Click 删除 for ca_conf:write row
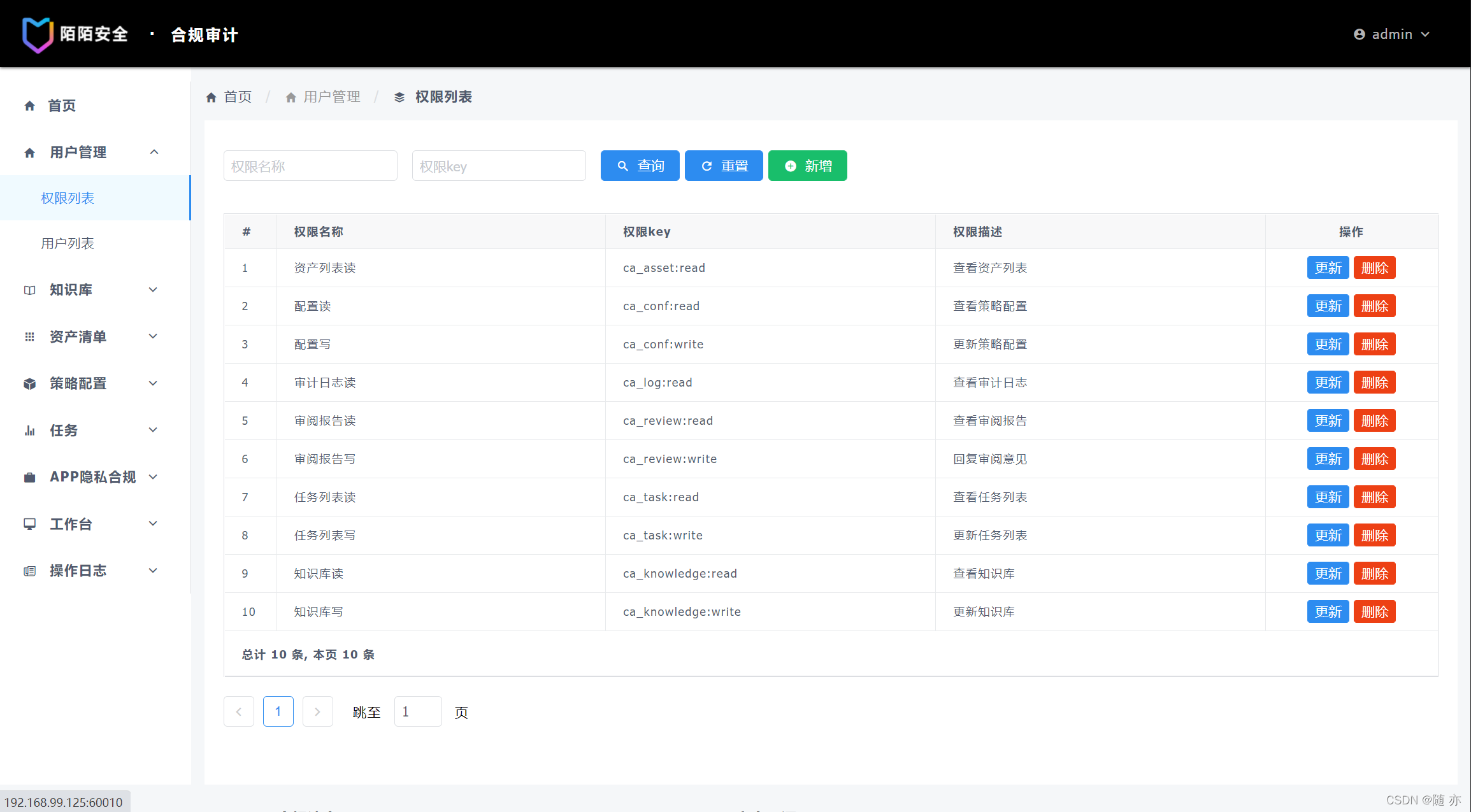Image resolution: width=1471 pixels, height=812 pixels. pos(1374,345)
